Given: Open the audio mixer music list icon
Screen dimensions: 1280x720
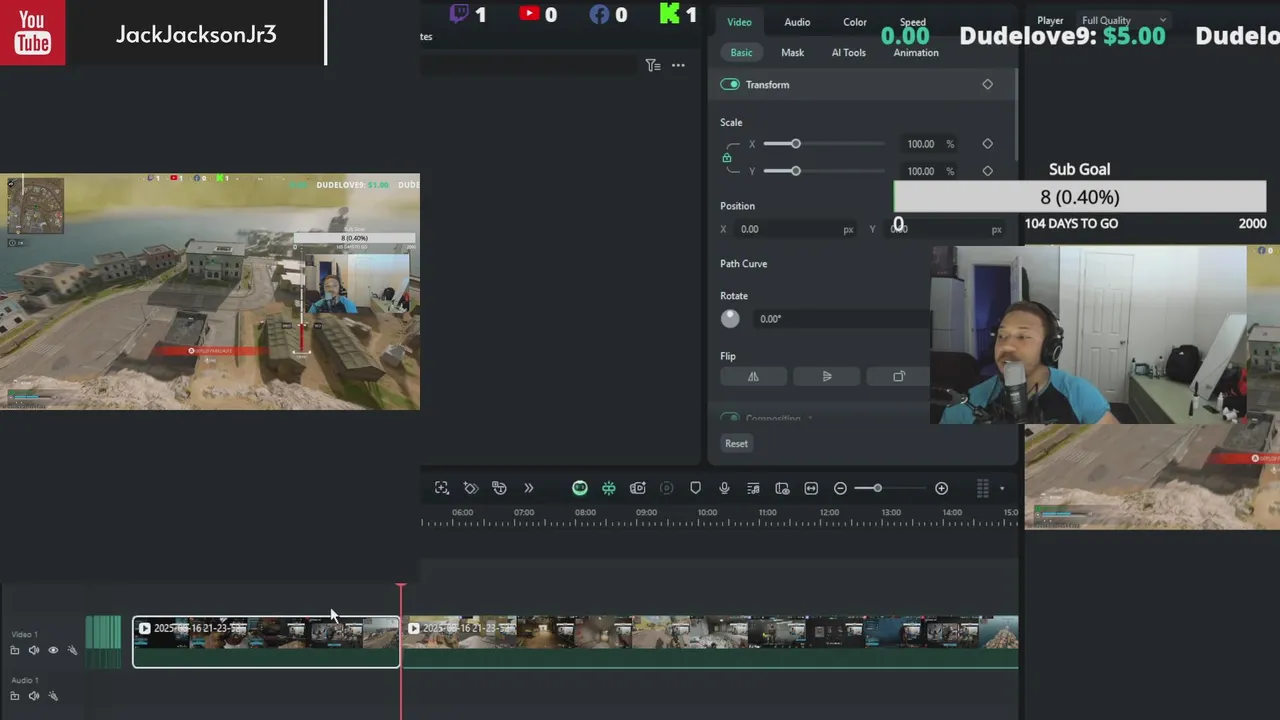Looking at the screenshot, I should [753, 488].
